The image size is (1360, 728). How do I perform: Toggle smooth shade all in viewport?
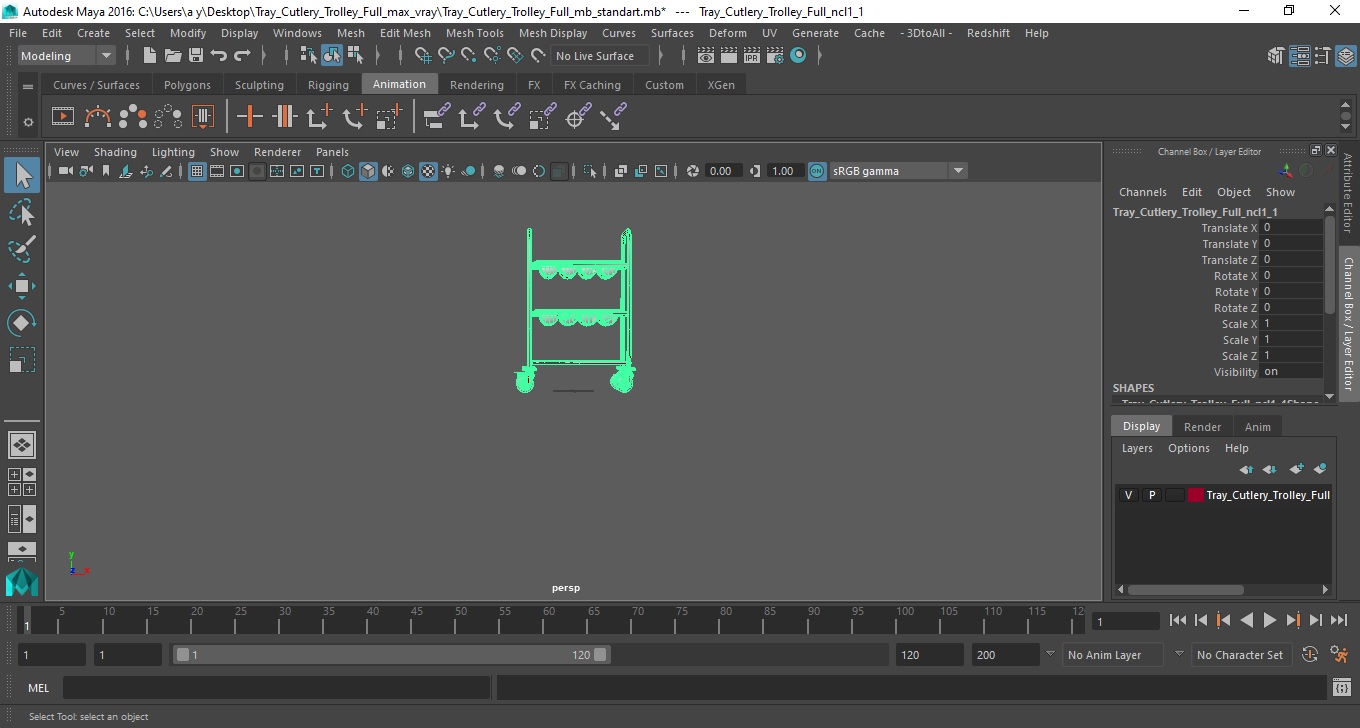click(x=368, y=171)
